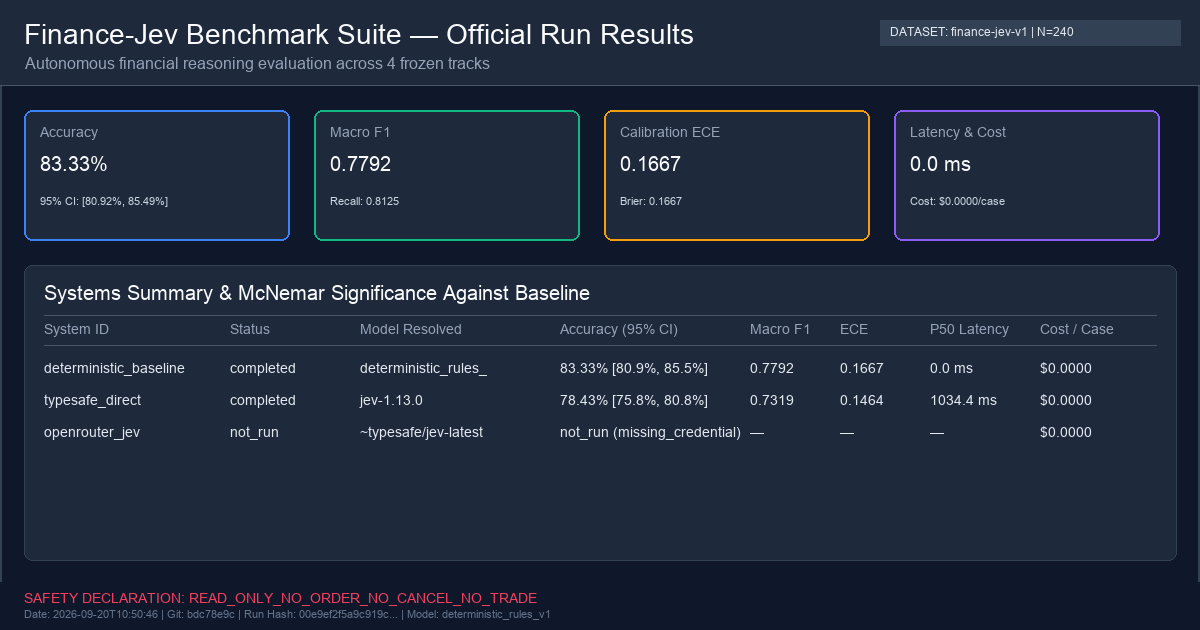Click the 78.43% [75.8%, 80.8%] accuracy cell
The image size is (1200, 630).
[634, 400]
